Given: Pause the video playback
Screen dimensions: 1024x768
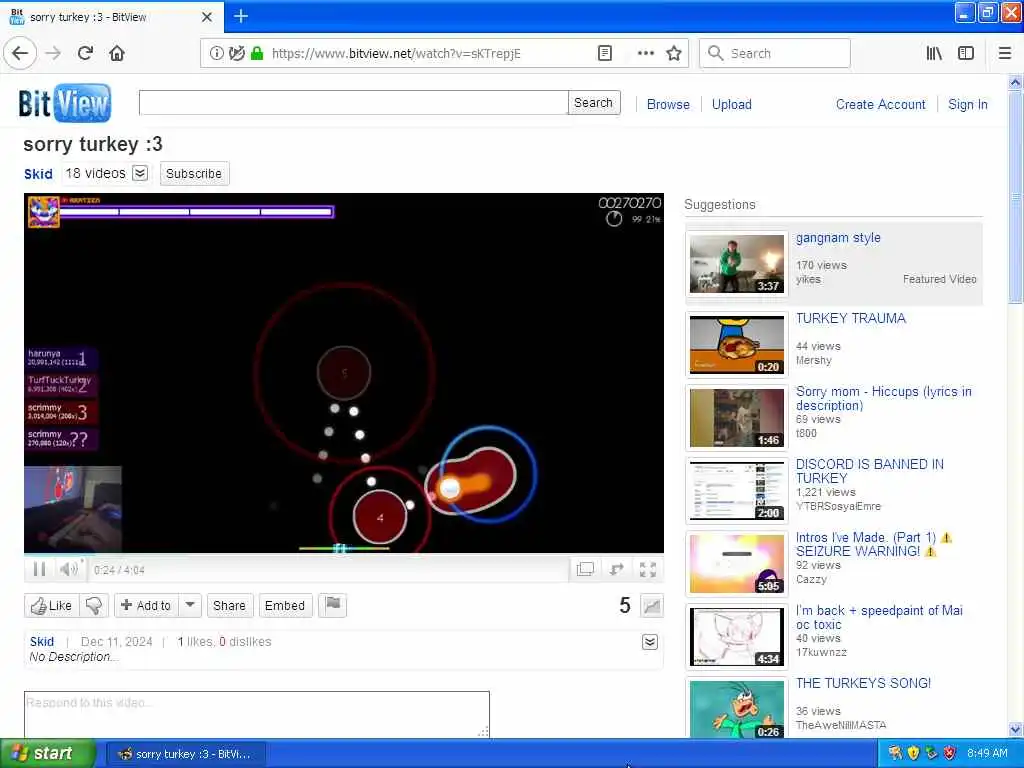Looking at the screenshot, I should [39, 569].
